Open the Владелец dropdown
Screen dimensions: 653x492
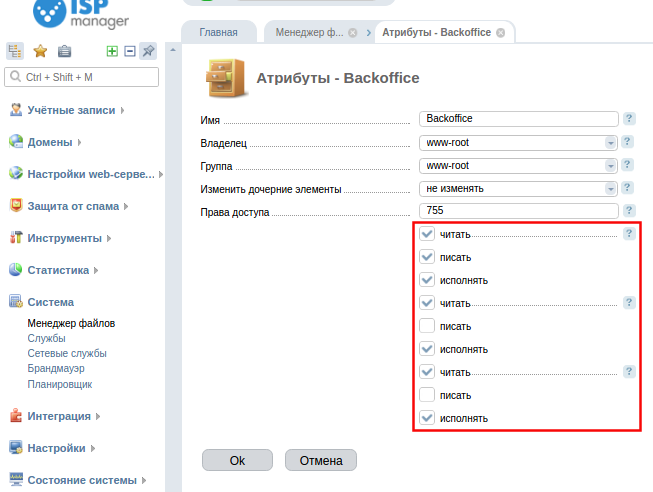(x=519, y=142)
